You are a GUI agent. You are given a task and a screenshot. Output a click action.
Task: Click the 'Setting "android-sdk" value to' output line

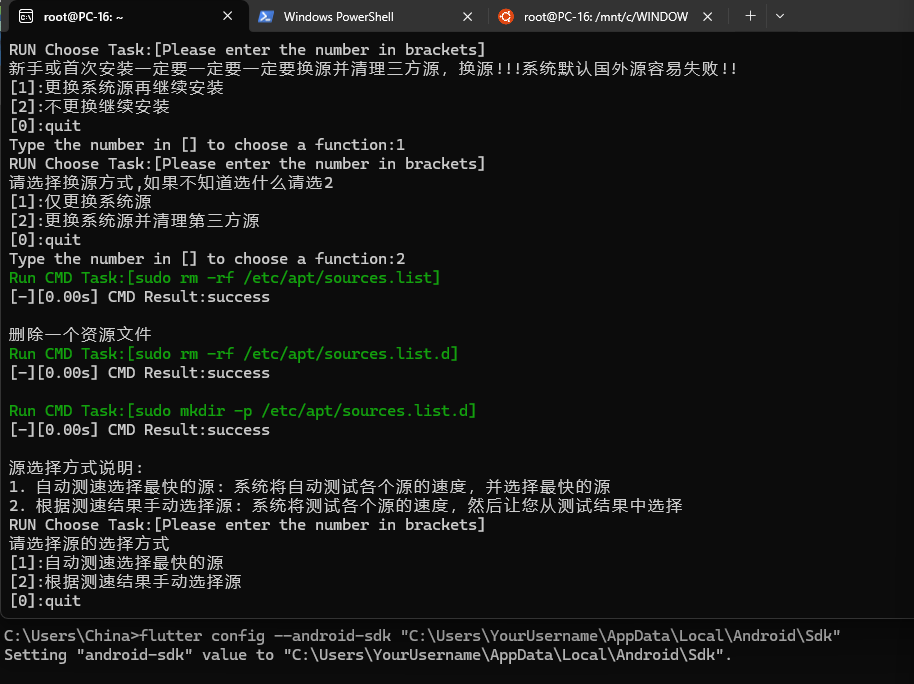point(368,655)
